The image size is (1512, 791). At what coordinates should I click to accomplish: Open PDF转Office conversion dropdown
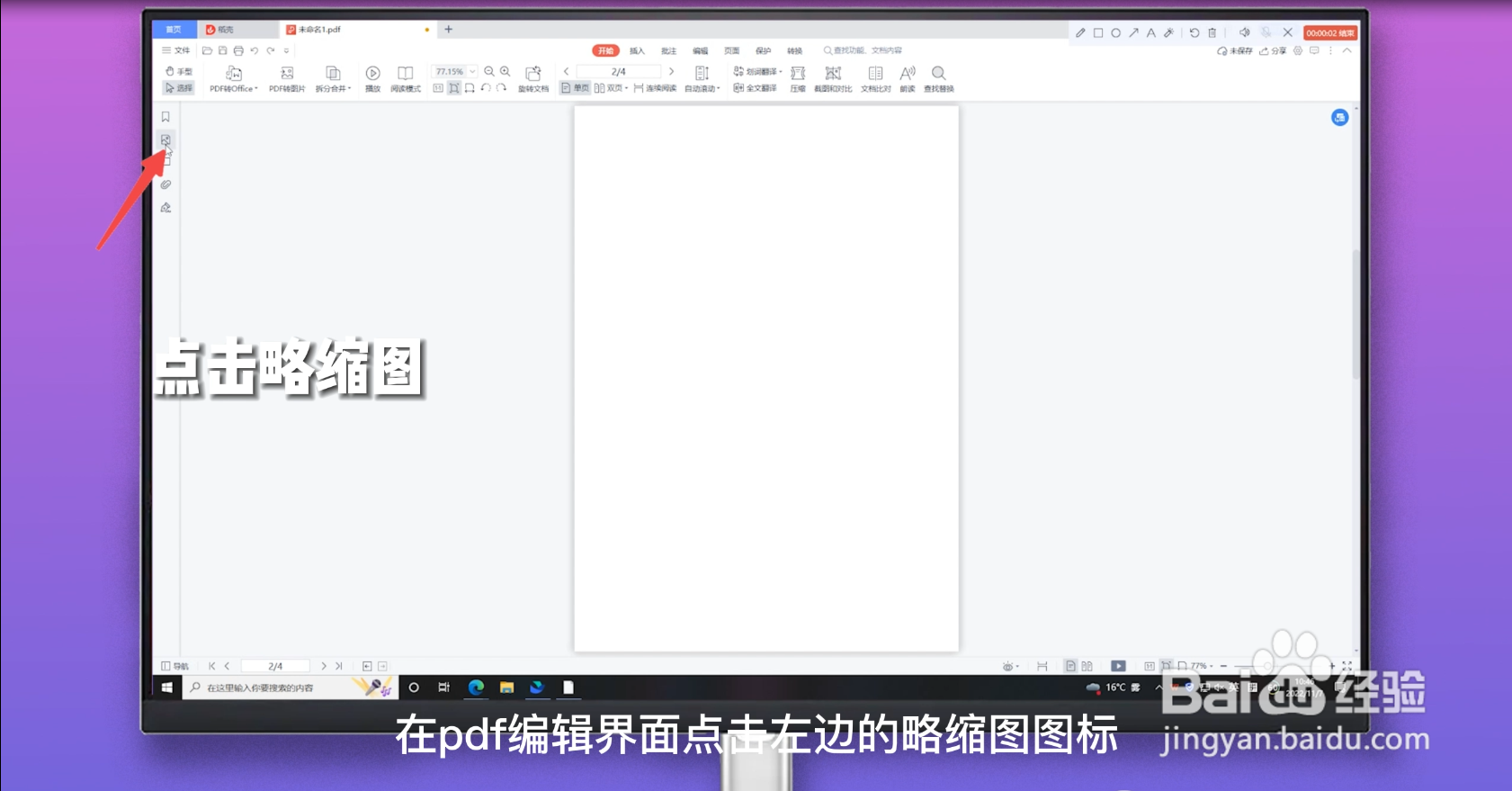pyautogui.click(x=234, y=79)
